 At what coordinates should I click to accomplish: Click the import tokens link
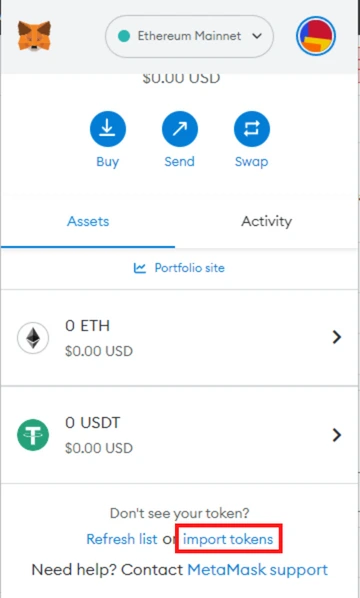pyautogui.click(x=228, y=539)
